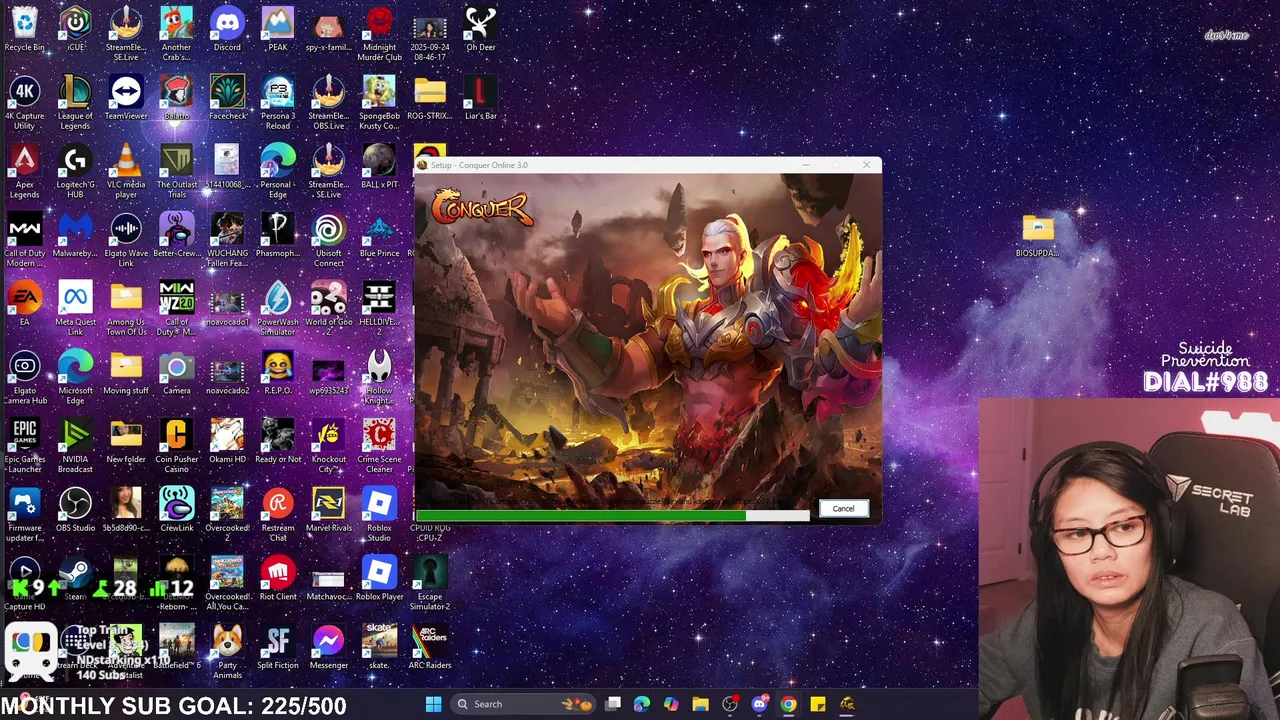Select the TeamViewer desktop icon
1280x720 pixels.
coord(126,97)
